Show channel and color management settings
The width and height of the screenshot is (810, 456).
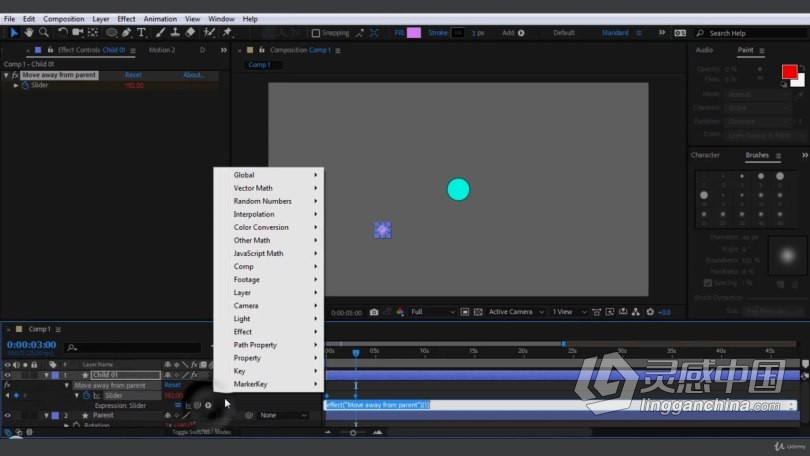coord(400,312)
